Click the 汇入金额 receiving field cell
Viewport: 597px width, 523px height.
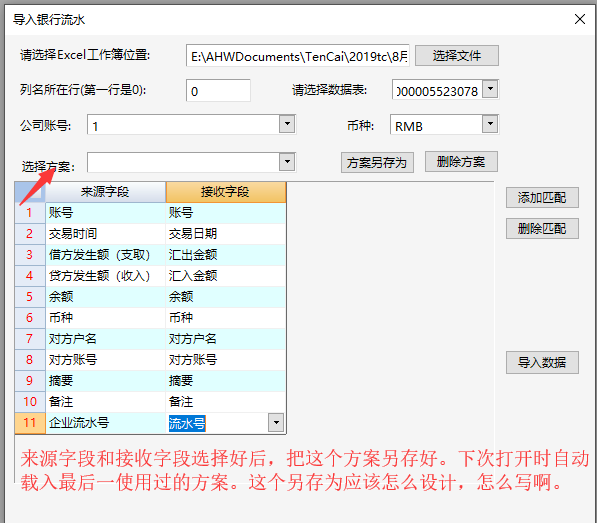225,276
